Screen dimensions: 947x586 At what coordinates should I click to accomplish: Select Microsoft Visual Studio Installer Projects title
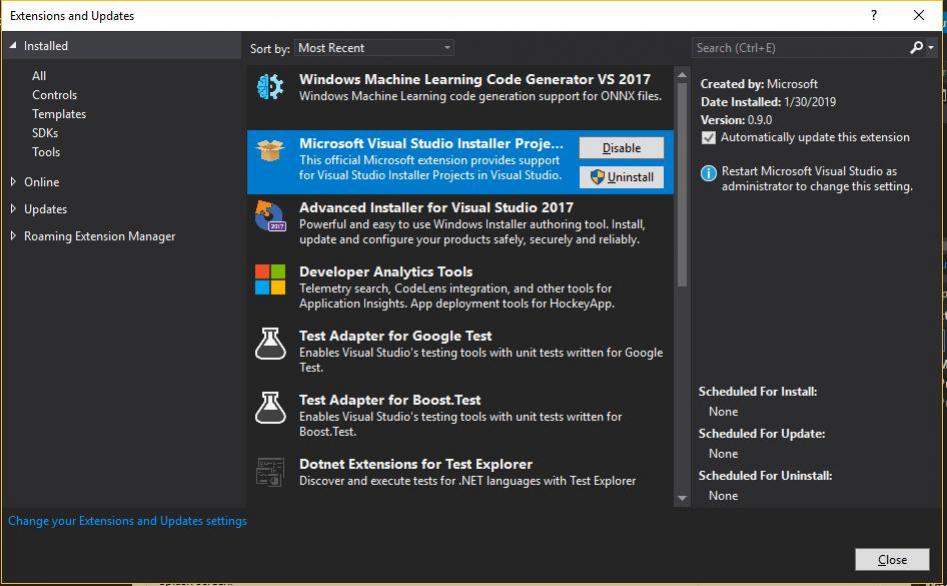tap(431, 143)
